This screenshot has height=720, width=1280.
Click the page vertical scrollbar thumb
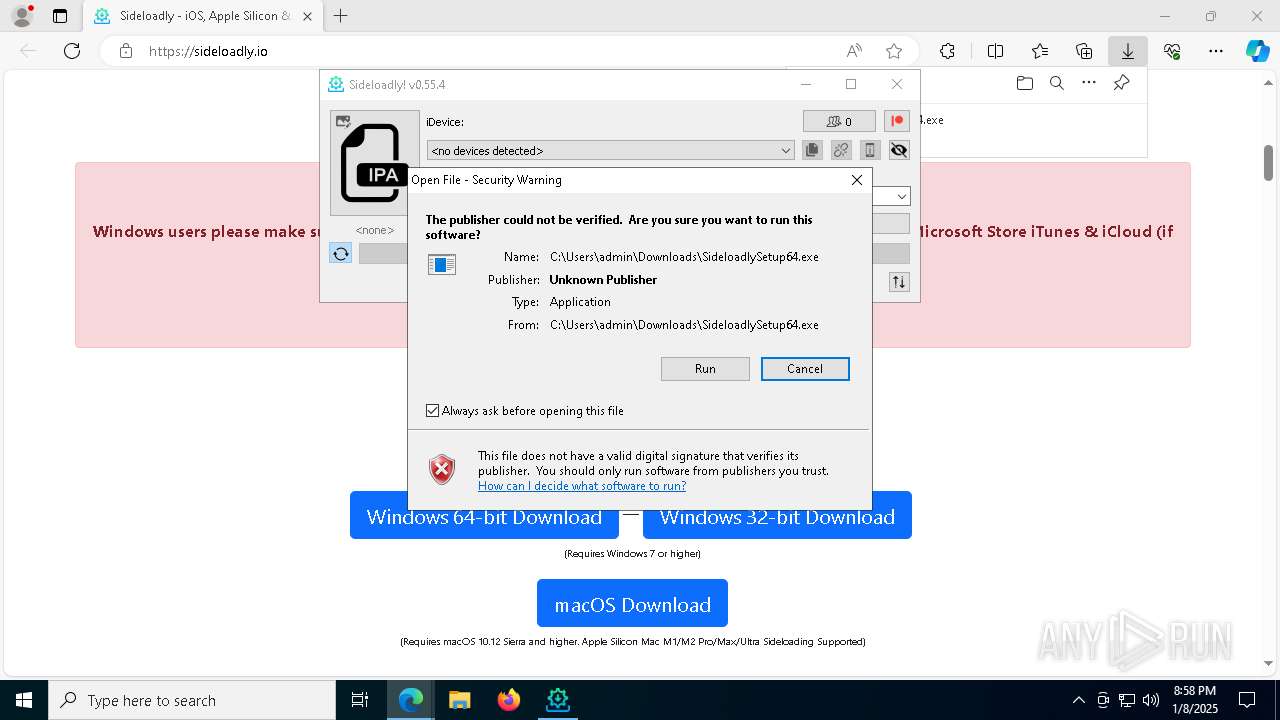point(1268,162)
